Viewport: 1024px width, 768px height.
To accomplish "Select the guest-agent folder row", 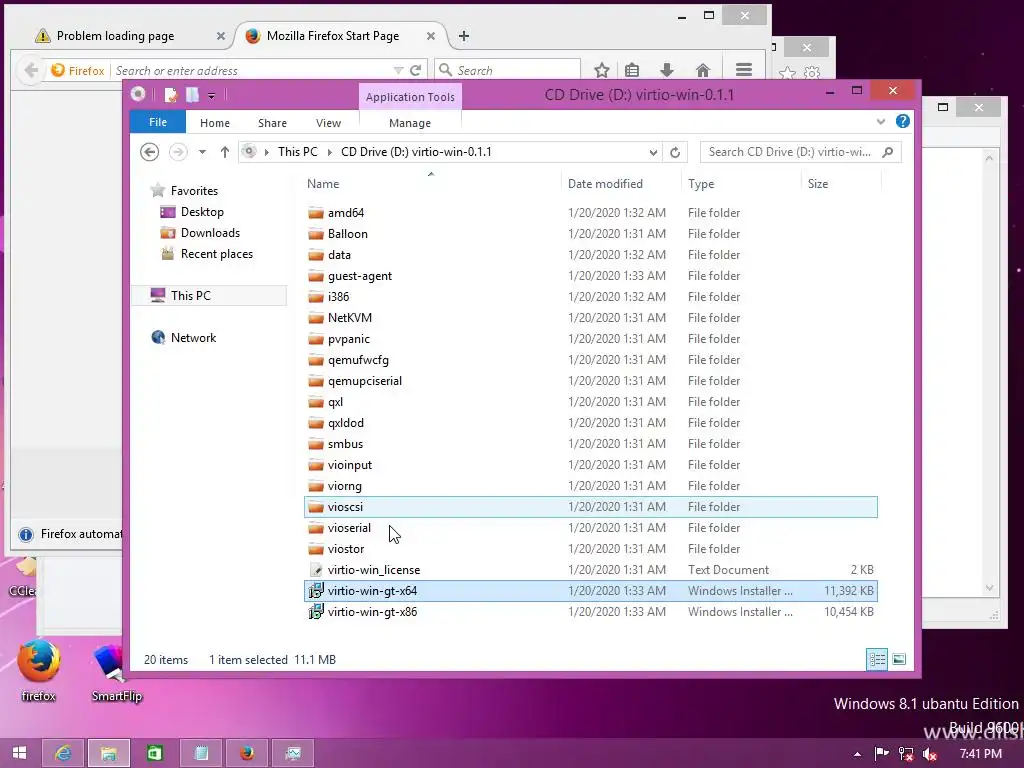I will (x=590, y=276).
